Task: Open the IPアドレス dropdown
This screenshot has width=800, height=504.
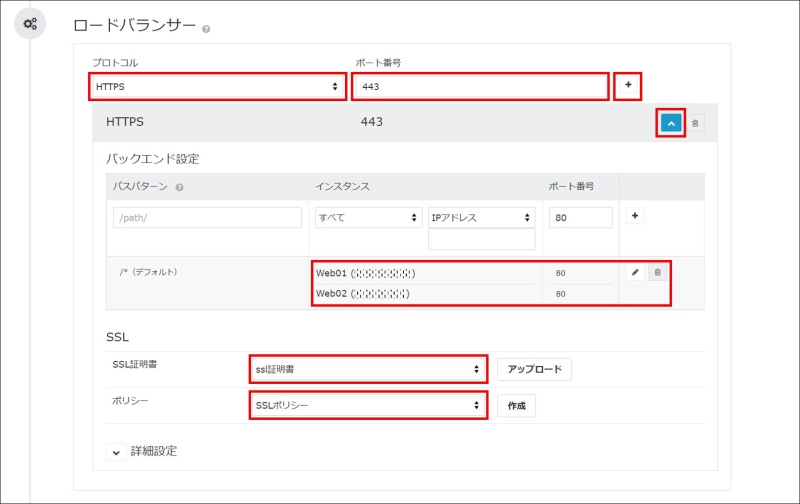Action: coord(482,217)
